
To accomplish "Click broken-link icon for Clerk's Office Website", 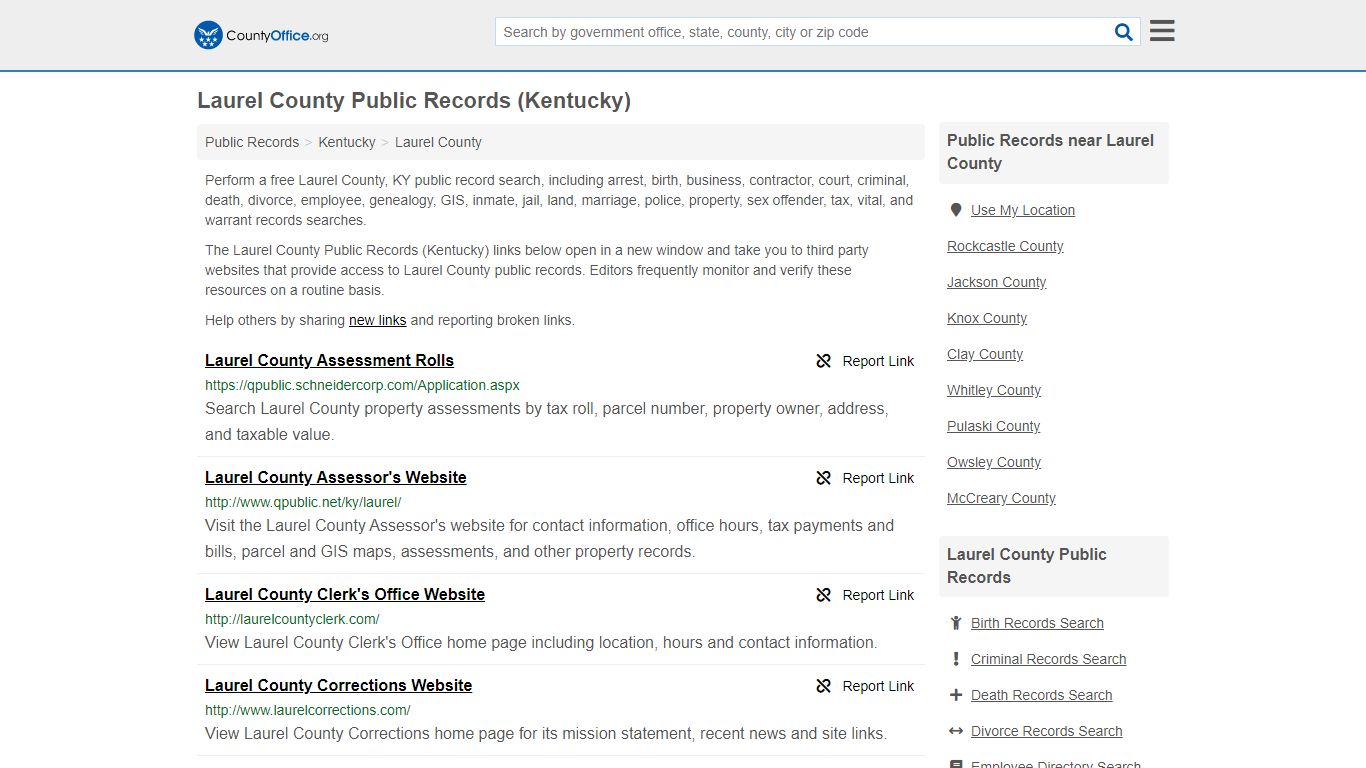I will coord(824,595).
